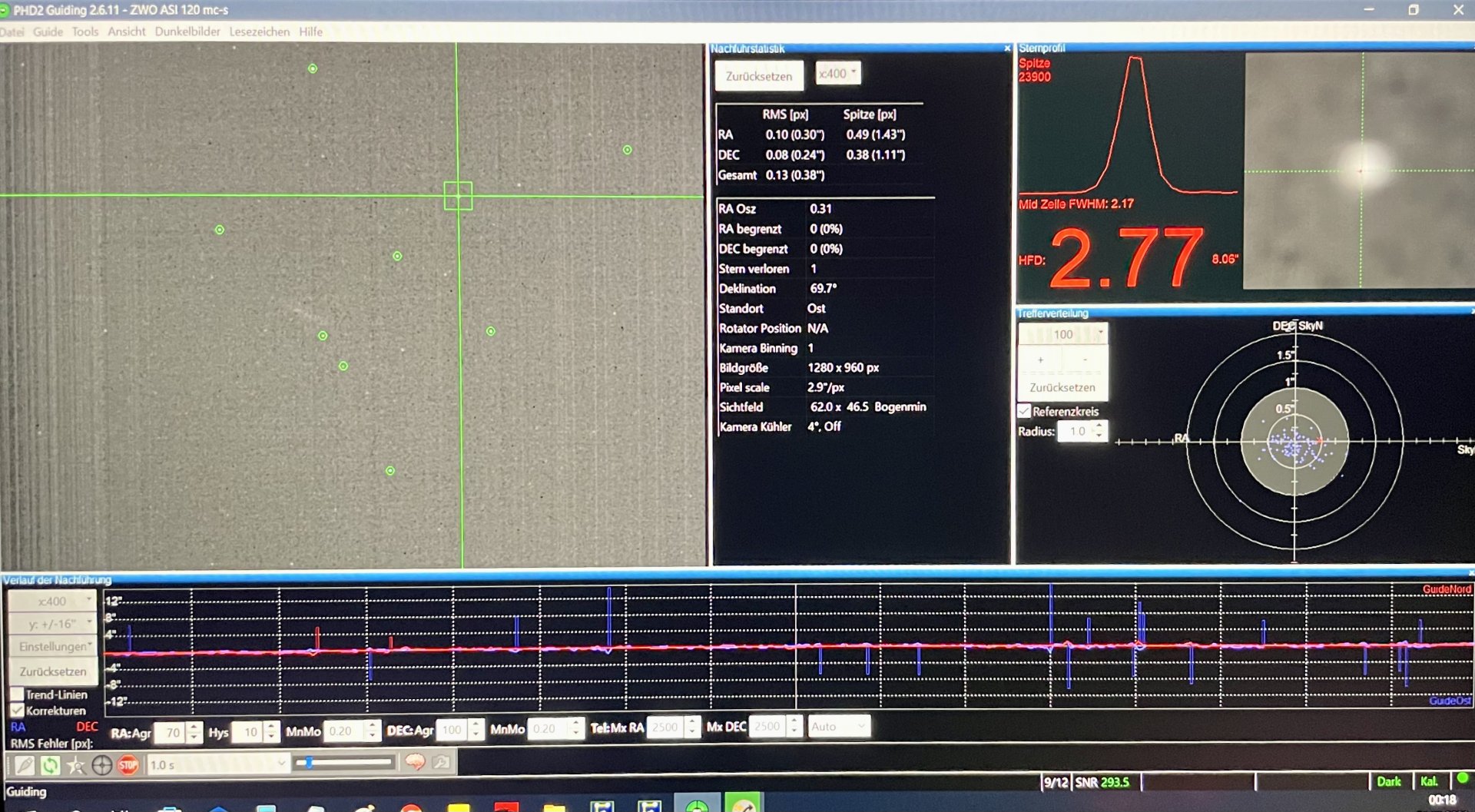The image size is (1475, 812).
Task: Decrease the Mx DEC value with down arrow
Action: coord(795,731)
